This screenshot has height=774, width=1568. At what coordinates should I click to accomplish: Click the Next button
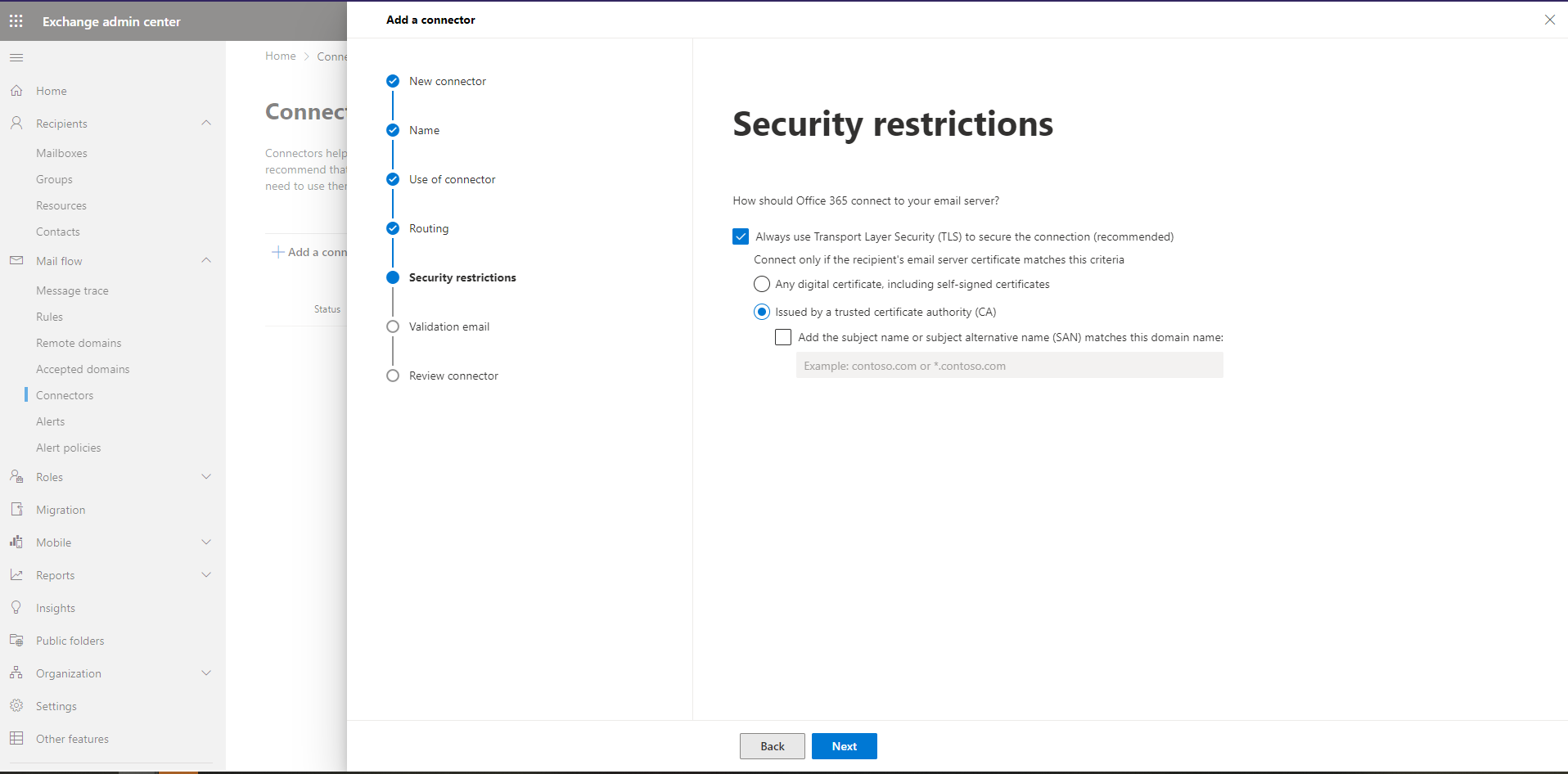click(844, 746)
